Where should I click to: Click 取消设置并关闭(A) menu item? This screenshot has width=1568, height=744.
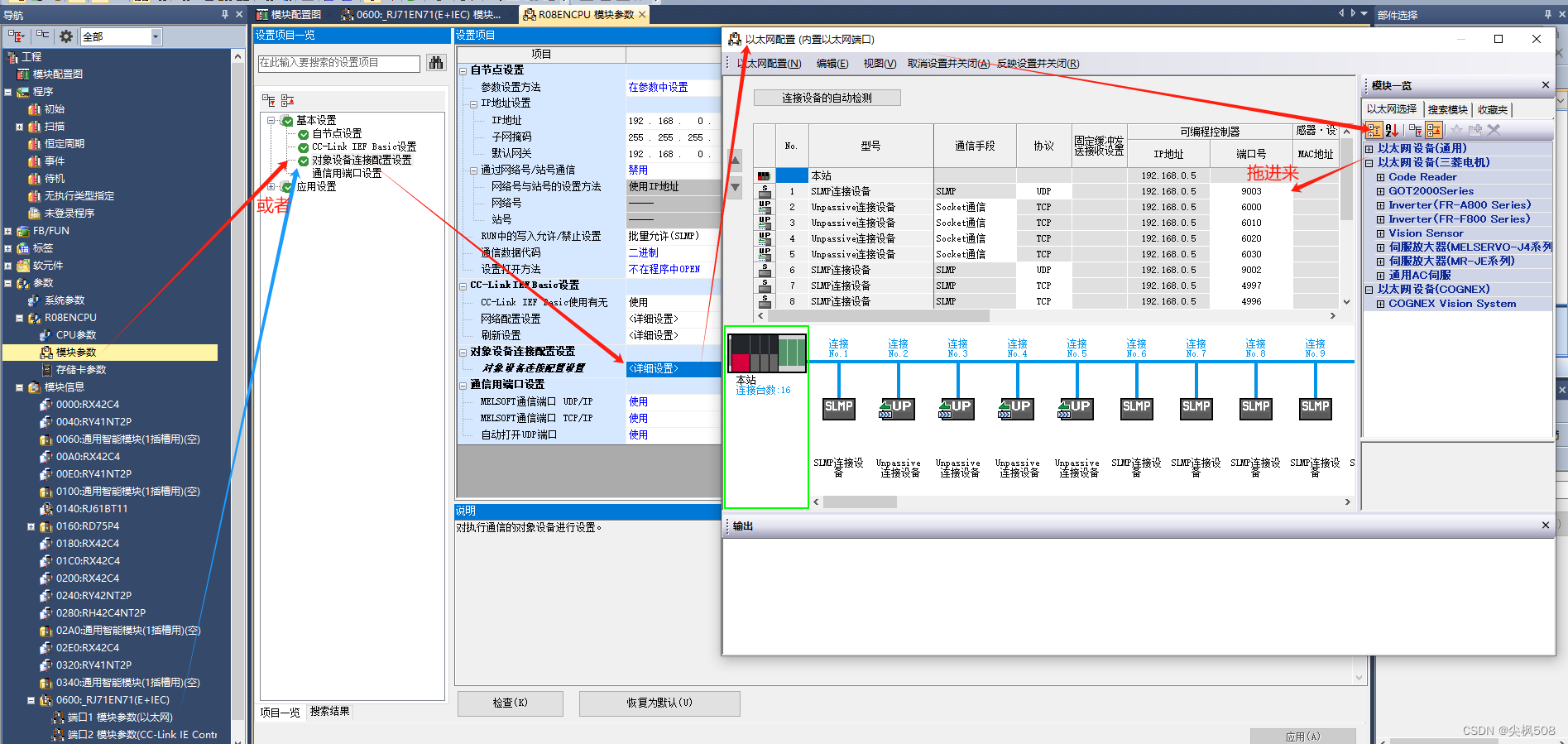[949, 64]
